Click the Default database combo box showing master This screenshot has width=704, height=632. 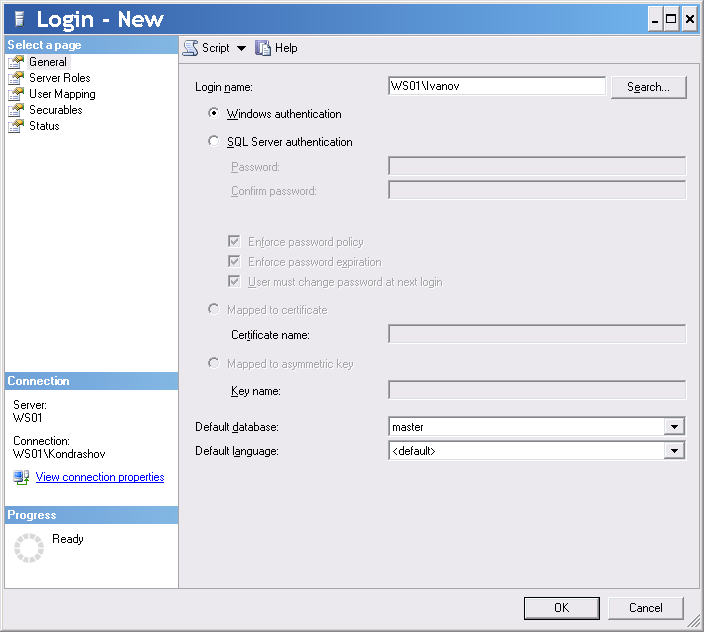(x=537, y=426)
